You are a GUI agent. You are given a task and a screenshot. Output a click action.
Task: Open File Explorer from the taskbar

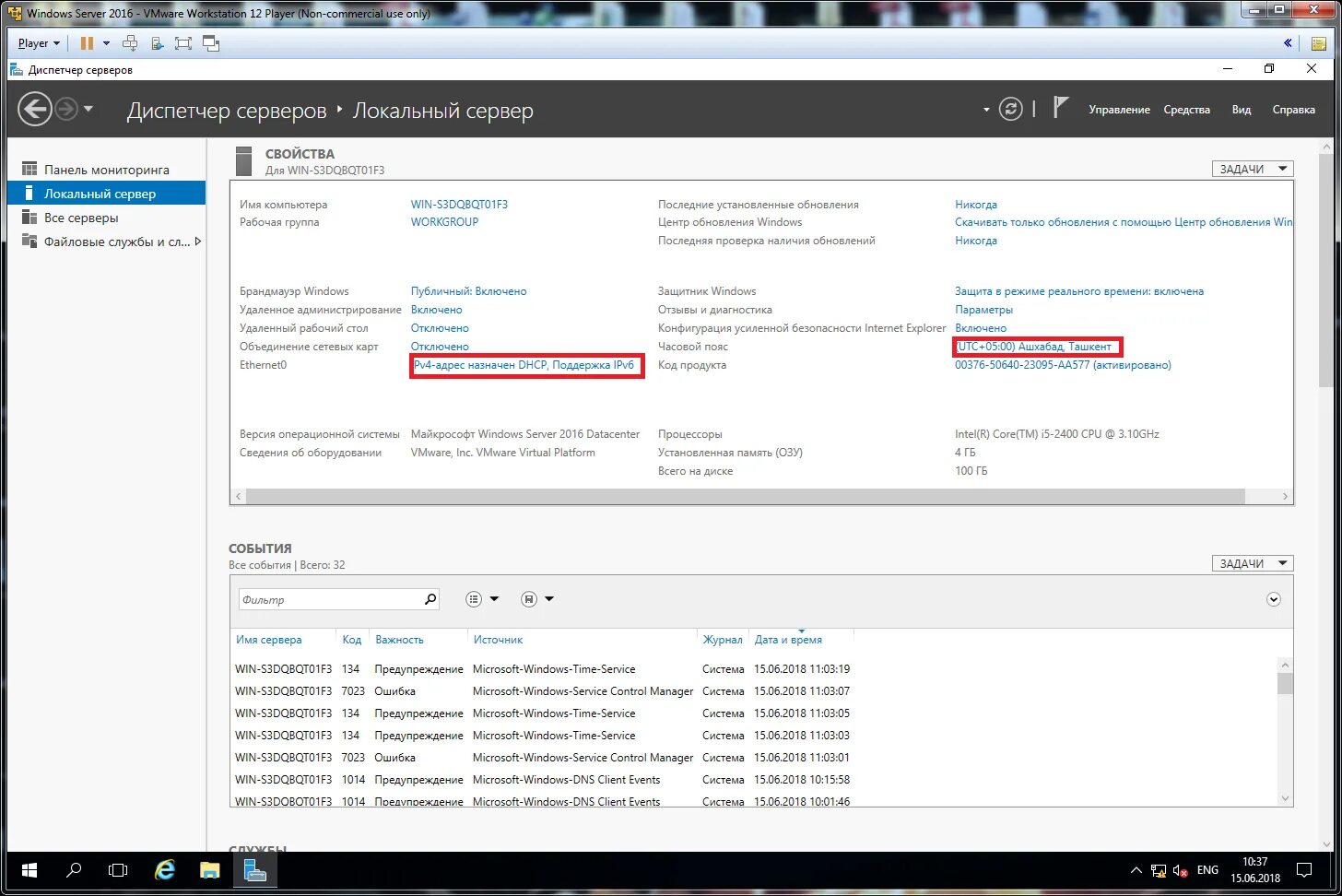coord(210,870)
